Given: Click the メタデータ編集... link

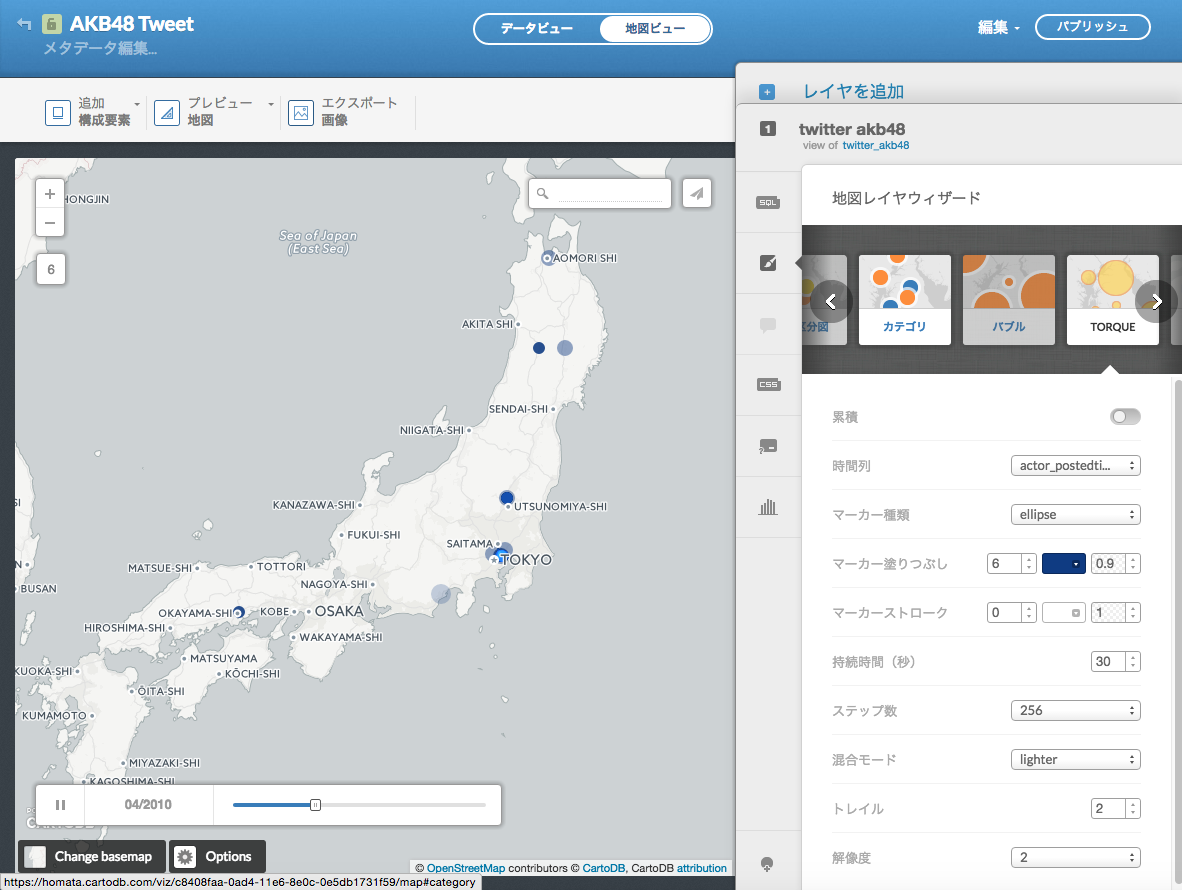Looking at the screenshot, I should click(100, 49).
